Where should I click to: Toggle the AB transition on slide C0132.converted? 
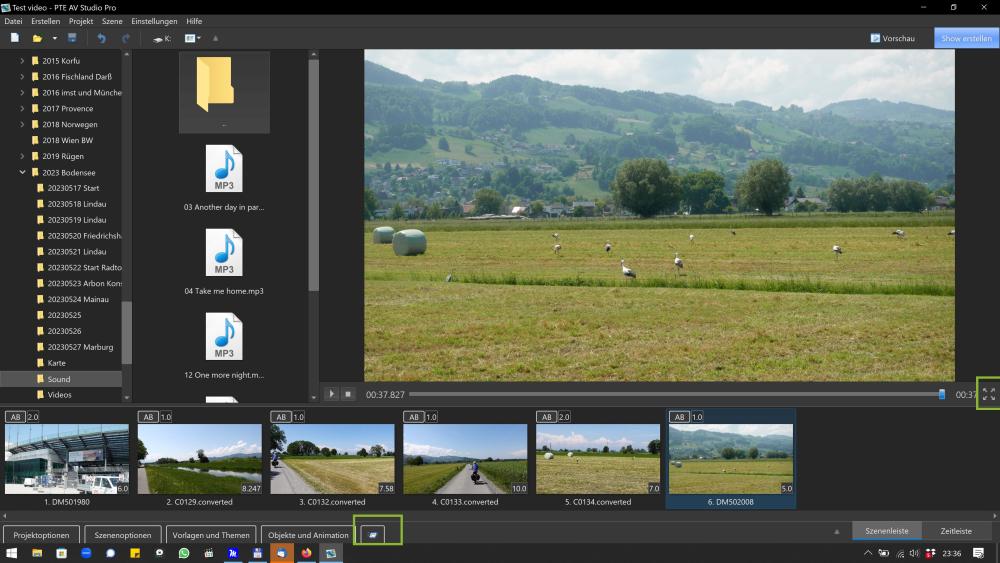(x=280, y=417)
